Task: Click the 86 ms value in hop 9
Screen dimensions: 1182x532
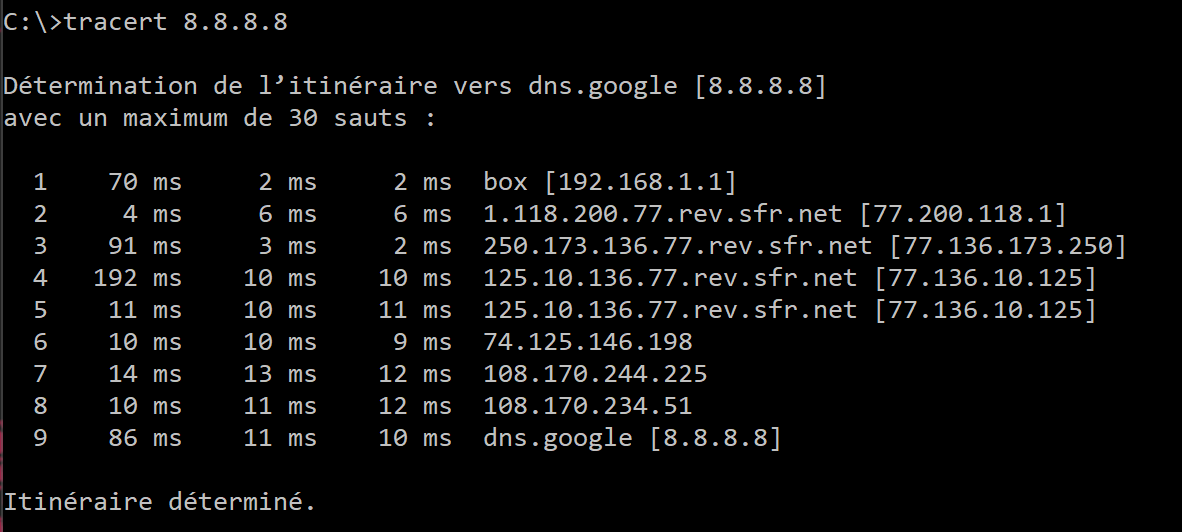Action: (146, 438)
